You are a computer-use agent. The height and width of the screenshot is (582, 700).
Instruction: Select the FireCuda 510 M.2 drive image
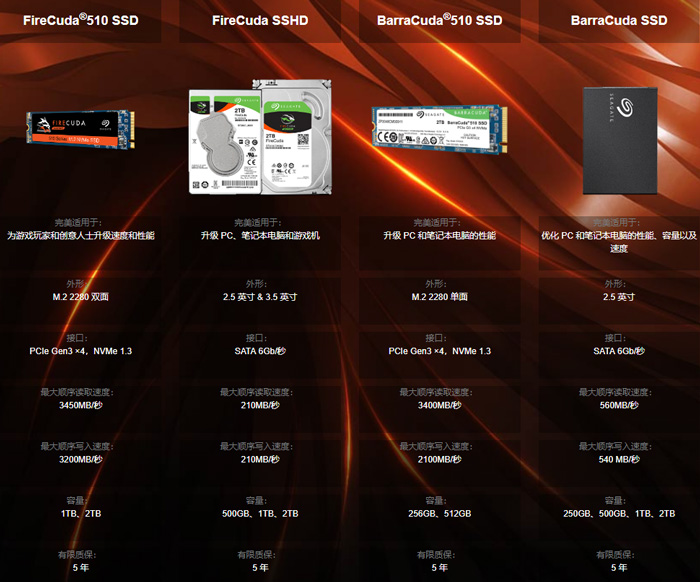(x=81, y=129)
